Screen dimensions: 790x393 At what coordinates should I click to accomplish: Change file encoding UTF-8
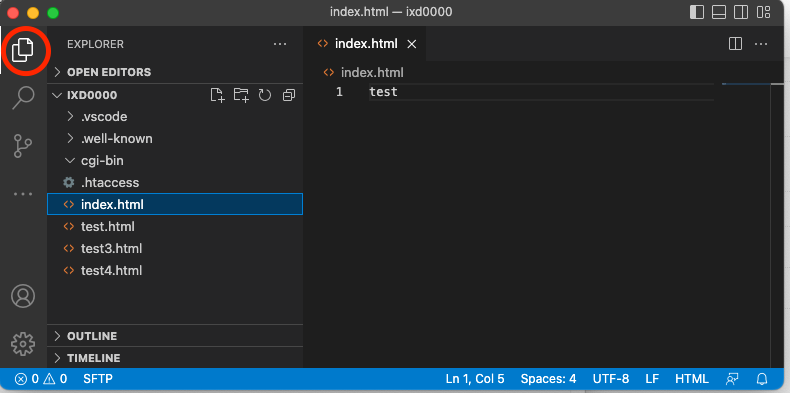[x=611, y=379]
